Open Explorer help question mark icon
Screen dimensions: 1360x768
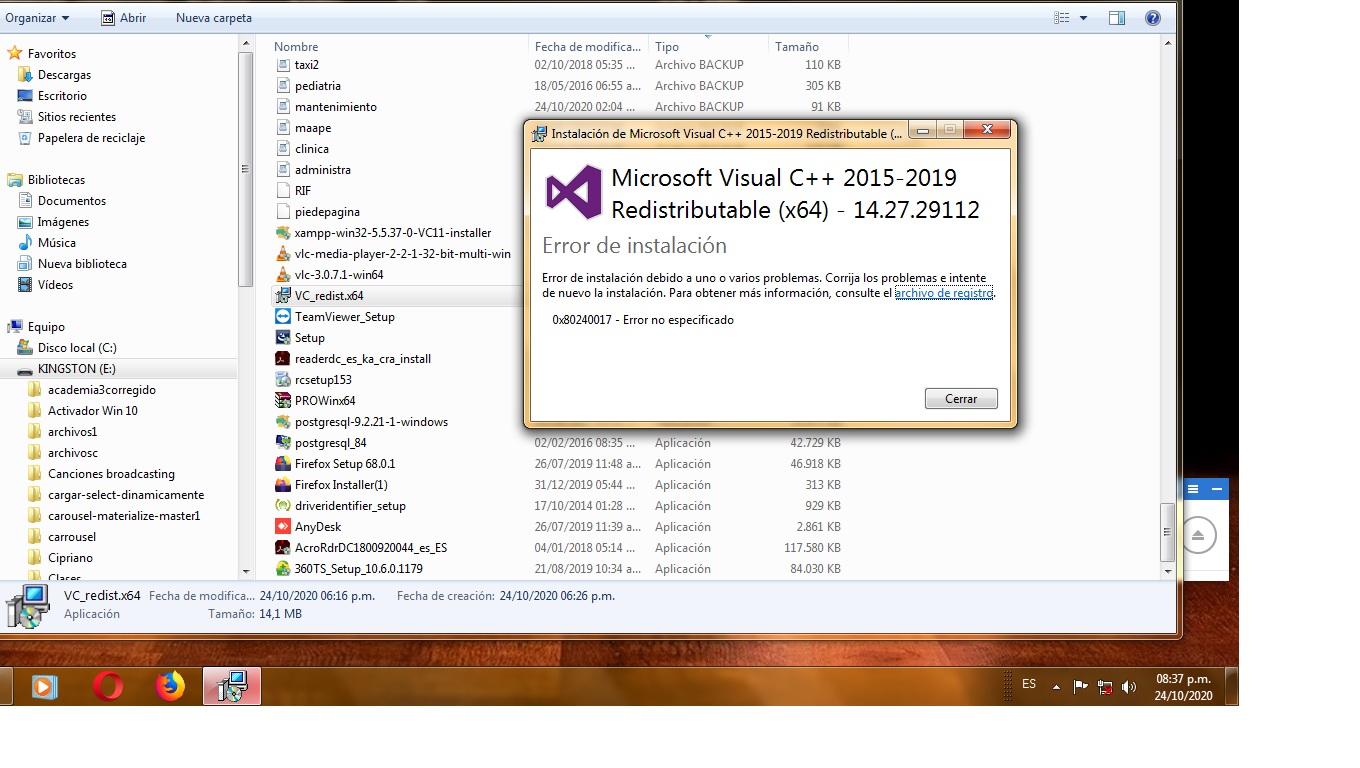tap(1152, 18)
